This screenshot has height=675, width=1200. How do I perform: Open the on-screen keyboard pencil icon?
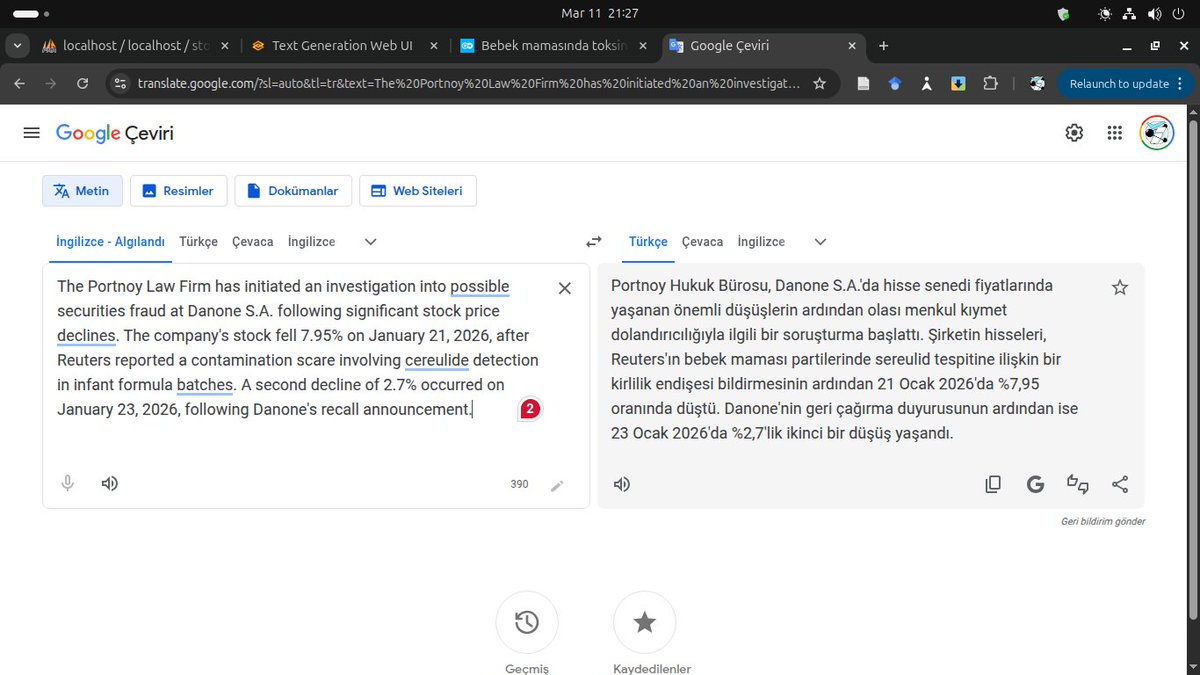coord(557,485)
